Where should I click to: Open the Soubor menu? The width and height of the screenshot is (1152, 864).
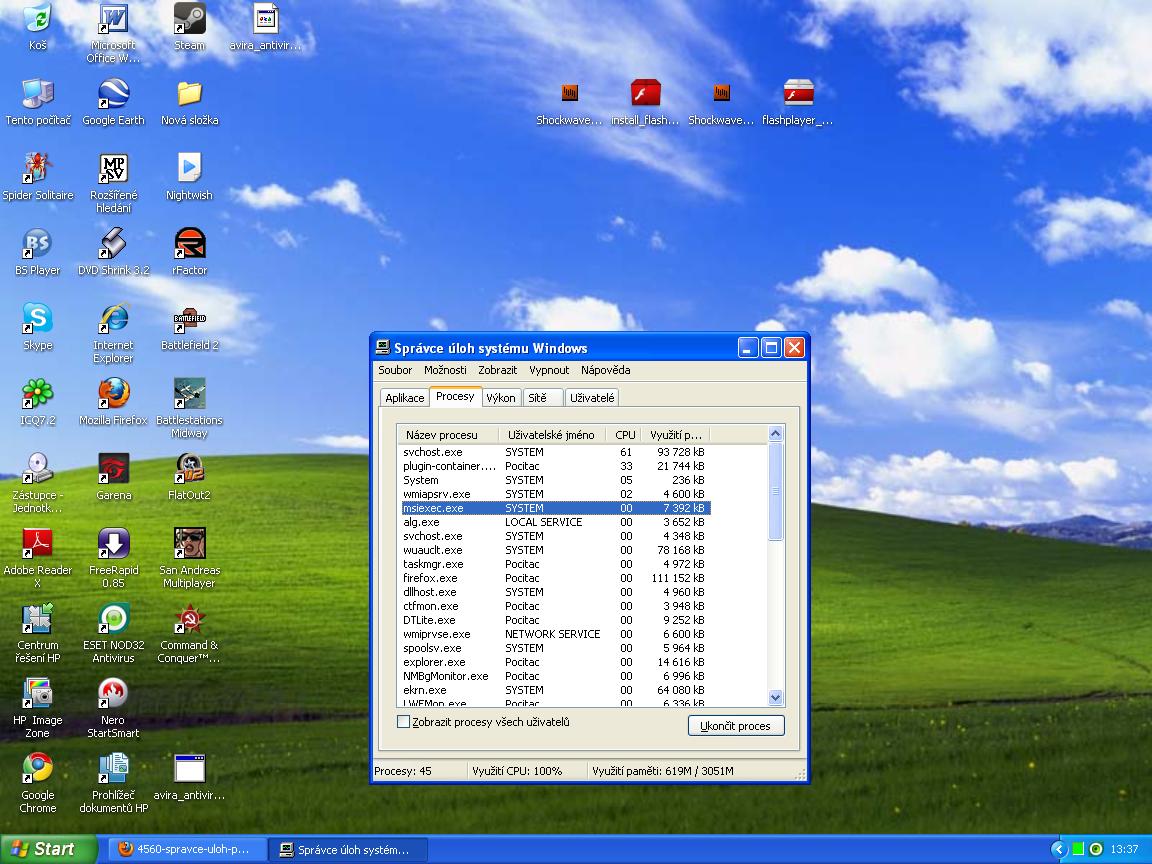point(395,370)
